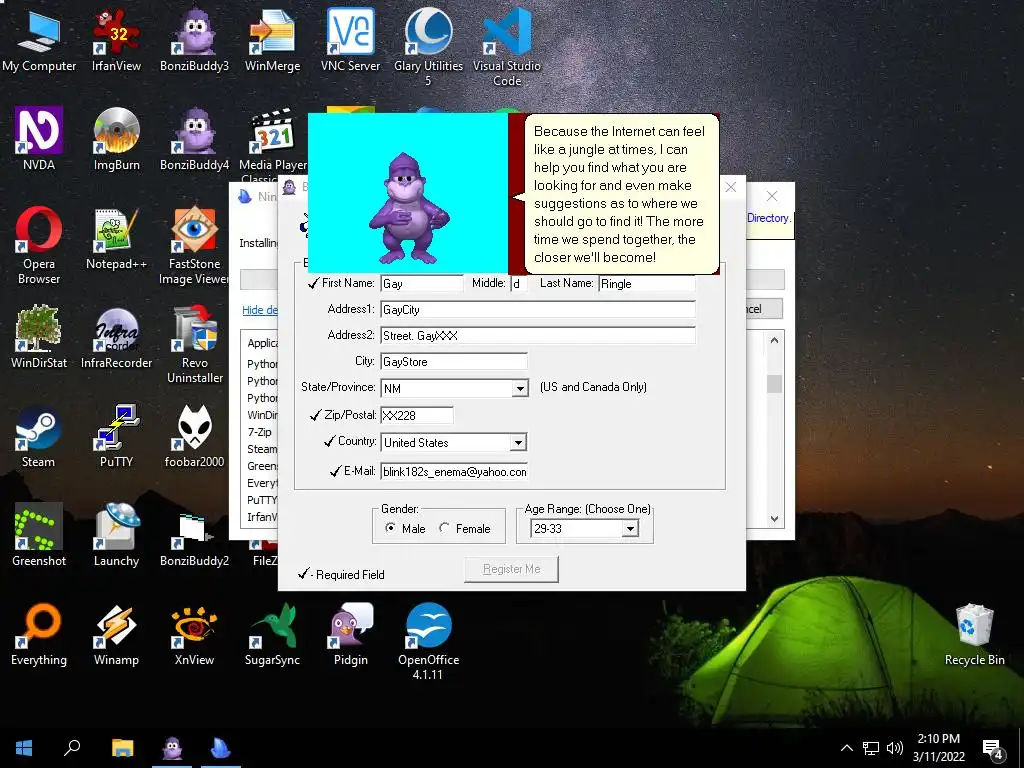
Task: Open WinDirStat desktop shortcut
Action: [x=39, y=336]
